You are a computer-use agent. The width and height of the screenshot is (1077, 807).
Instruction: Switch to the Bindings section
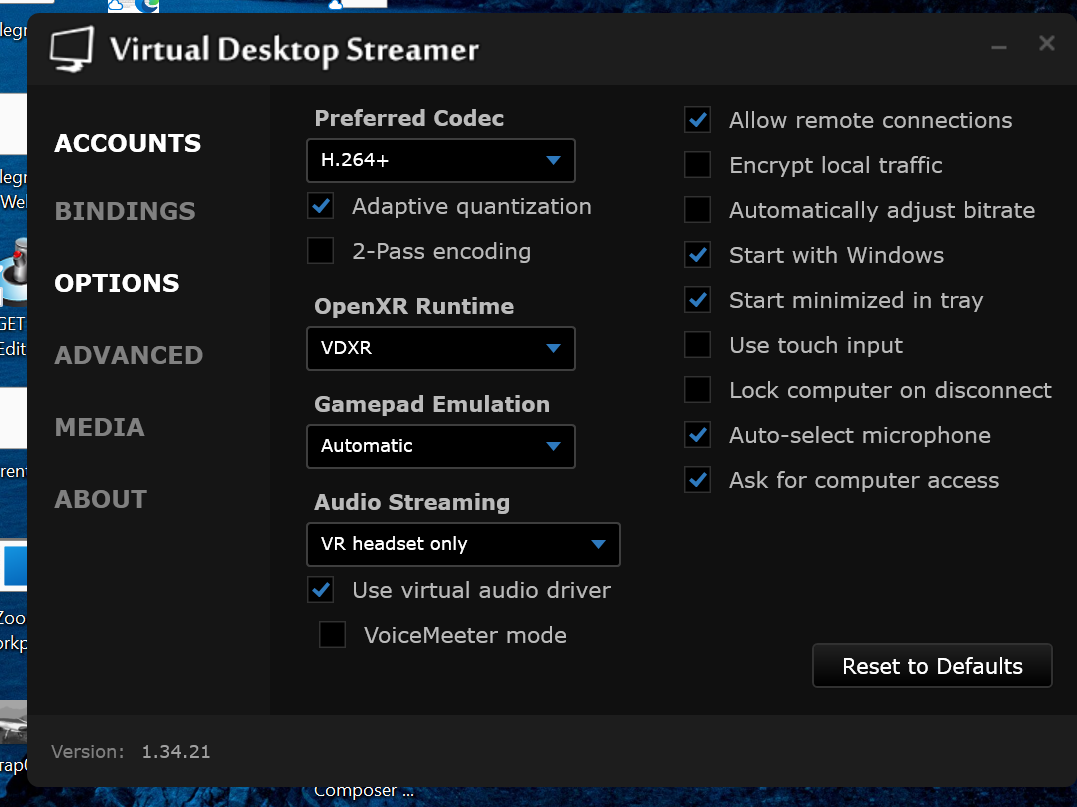coord(125,212)
